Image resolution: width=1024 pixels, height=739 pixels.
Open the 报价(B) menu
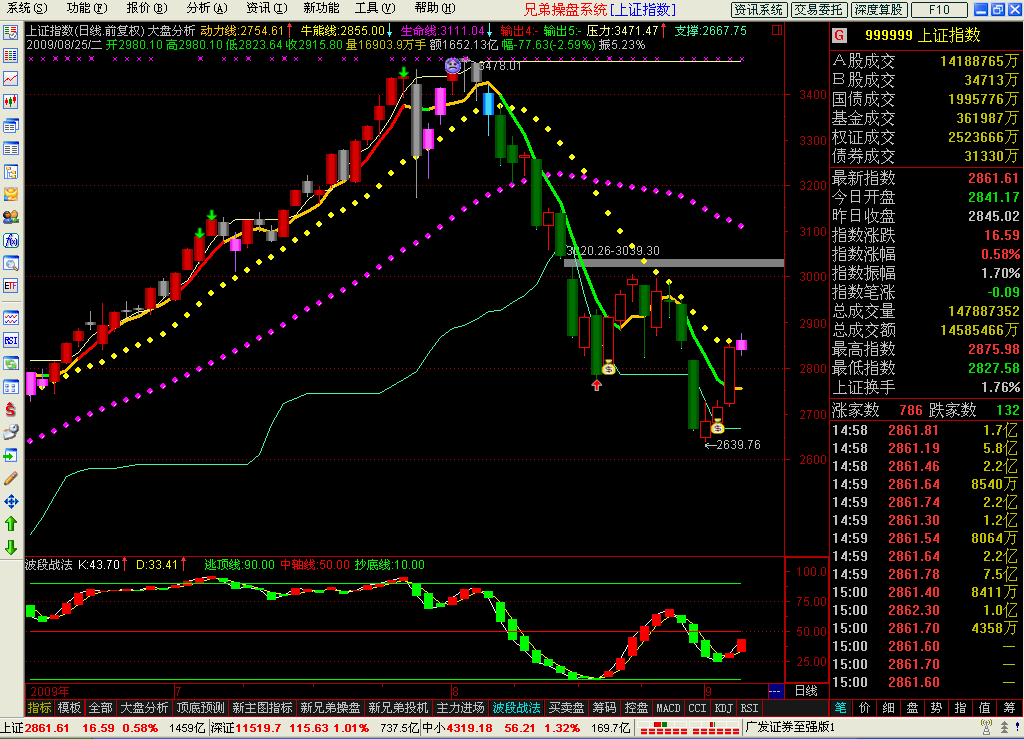[x=147, y=8]
